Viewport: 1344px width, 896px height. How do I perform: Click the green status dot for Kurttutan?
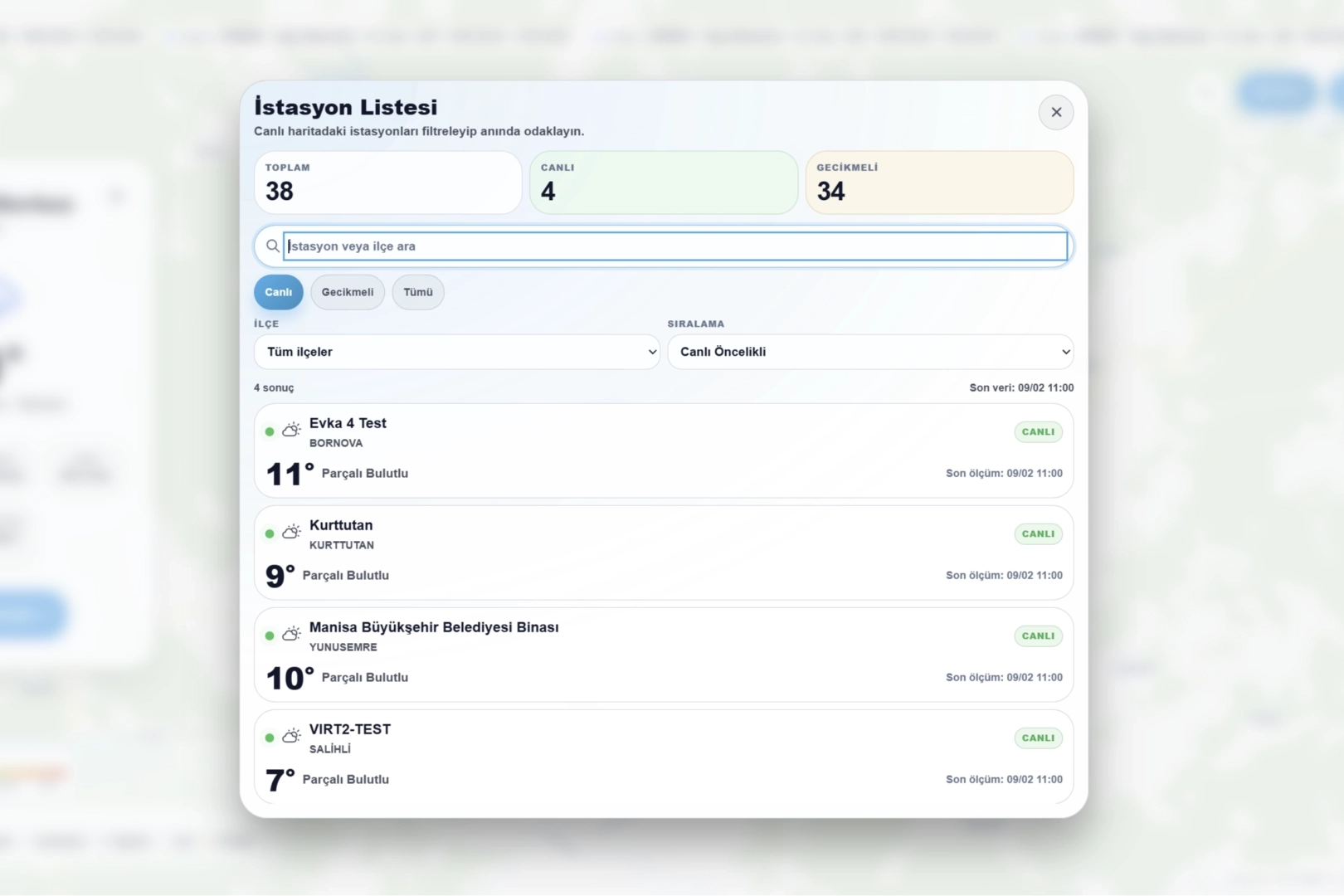pyautogui.click(x=270, y=533)
